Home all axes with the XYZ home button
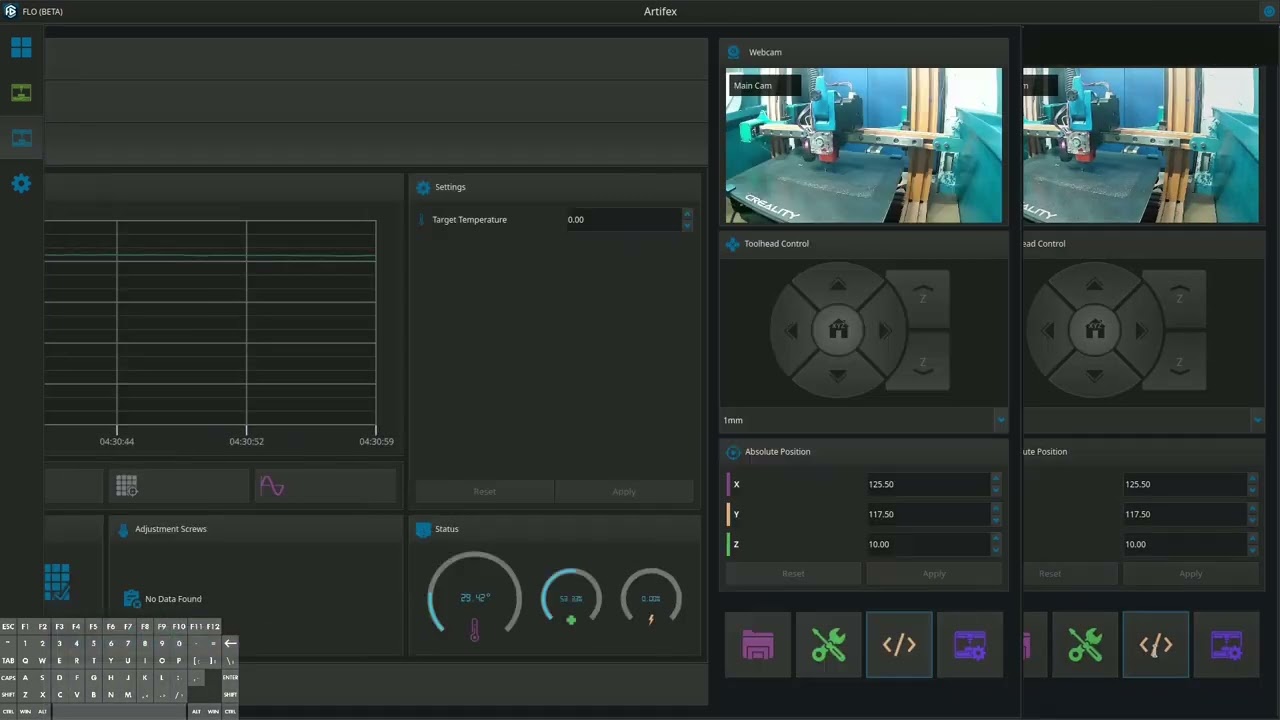Viewport: 1280px width, 720px height. (x=838, y=329)
